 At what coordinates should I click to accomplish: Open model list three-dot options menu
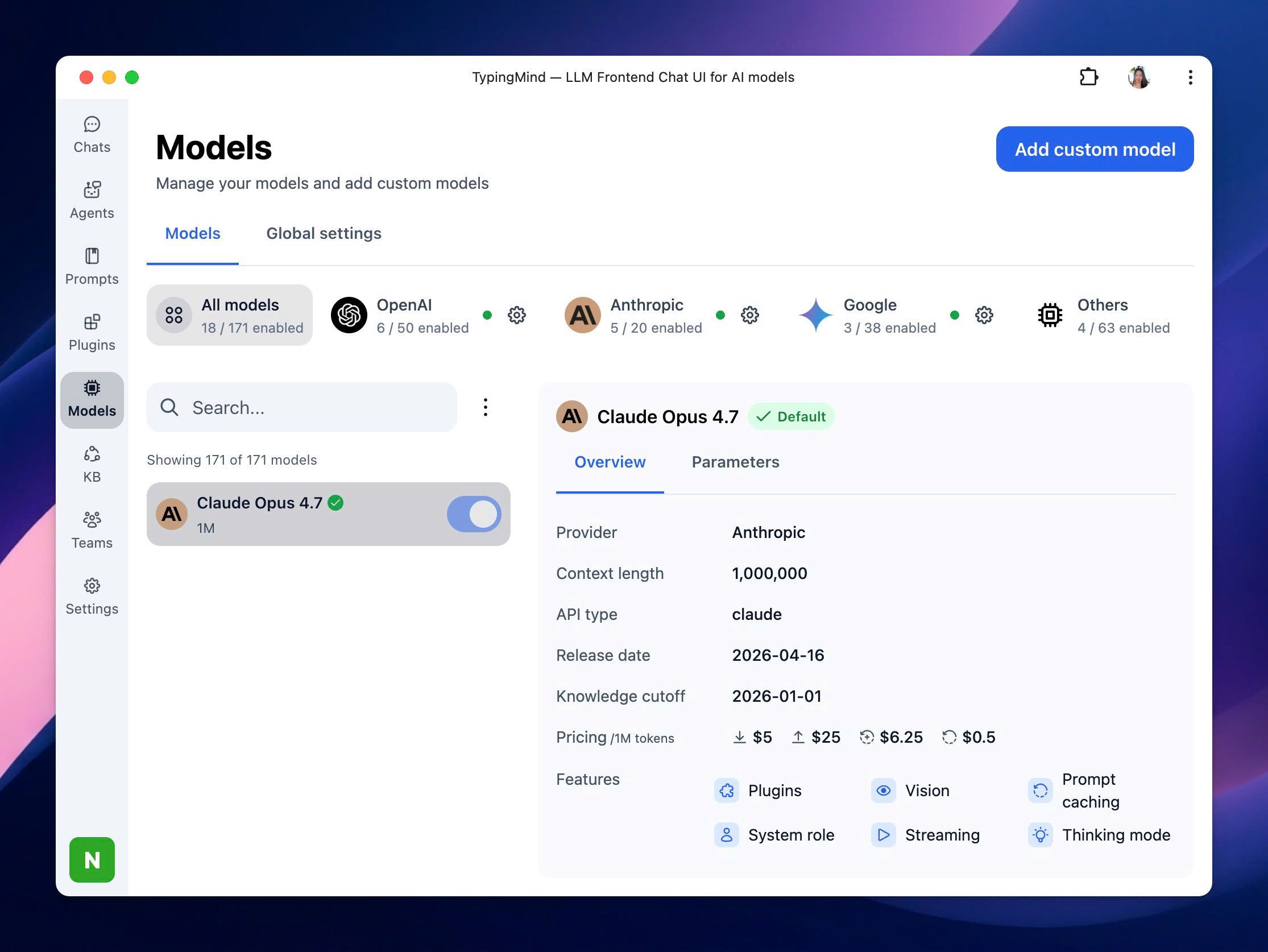pyautogui.click(x=485, y=407)
